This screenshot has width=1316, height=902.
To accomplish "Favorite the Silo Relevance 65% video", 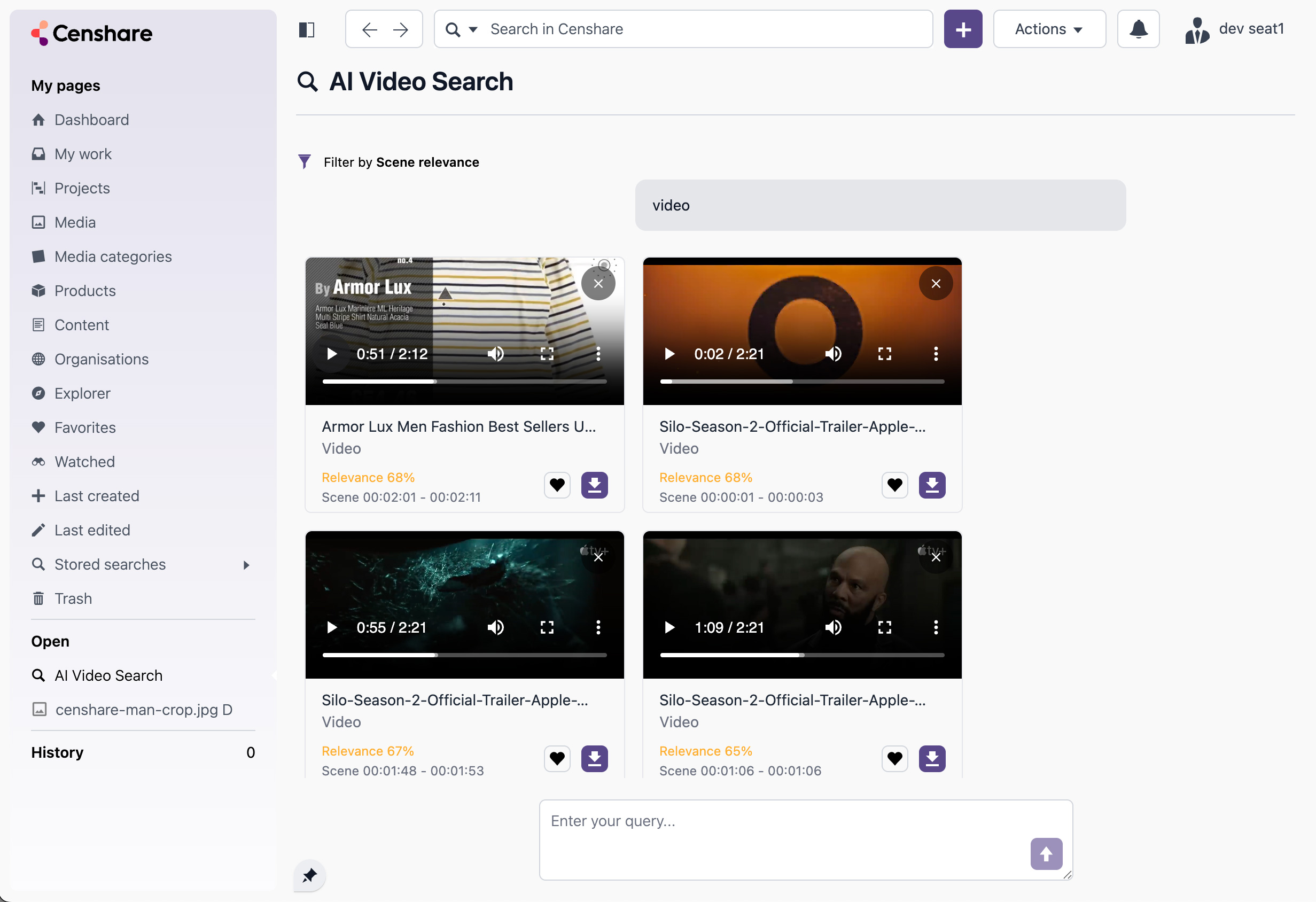I will [x=895, y=759].
